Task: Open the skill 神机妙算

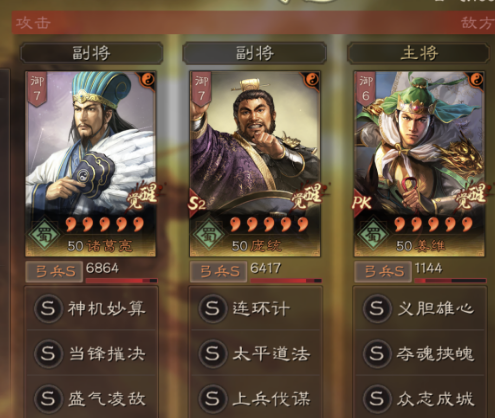Action: pyautogui.click(x=91, y=308)
